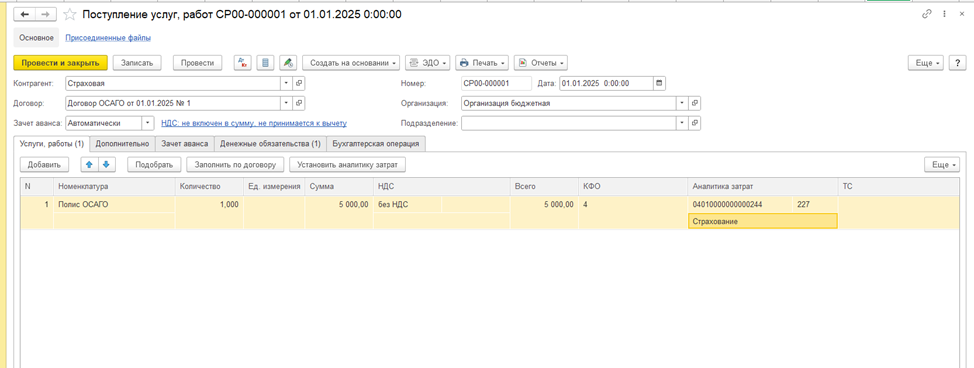Open the Бухгалтерская операция tab
The image size is (974, 368).
[376, 144]
